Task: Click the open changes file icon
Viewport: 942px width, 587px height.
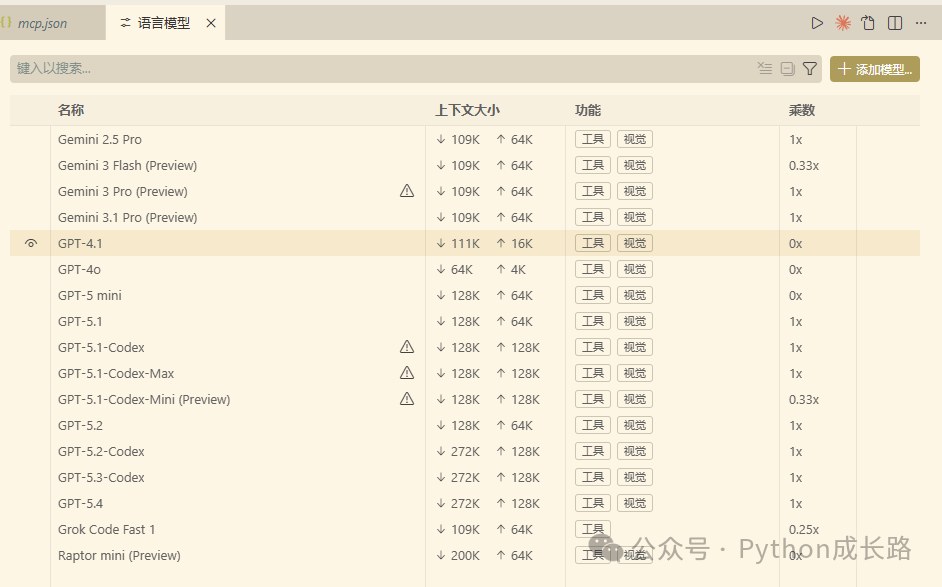Action: (868, 23)
